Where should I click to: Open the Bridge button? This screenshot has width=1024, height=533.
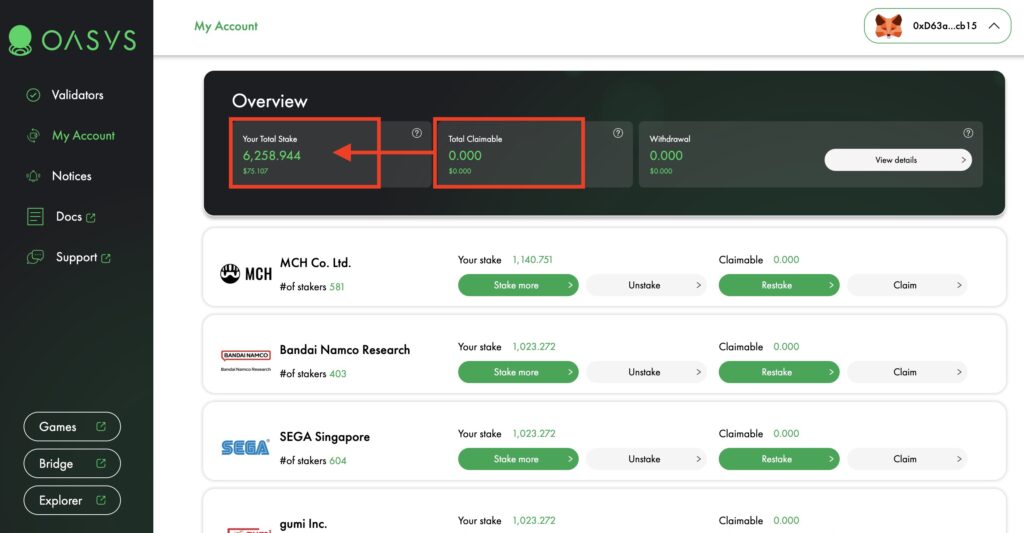point(72,463)
